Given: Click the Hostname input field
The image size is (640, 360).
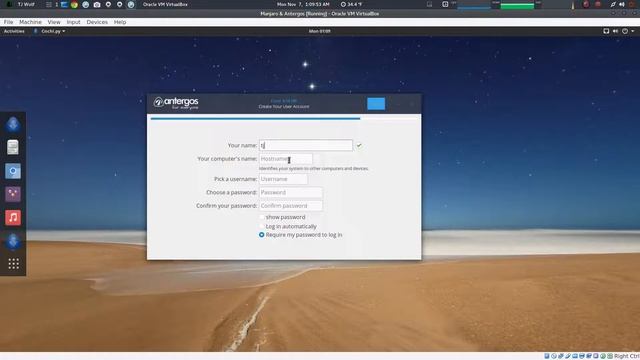Looking at the screenshot, I should pyautogui.click(x=286, y=159).
